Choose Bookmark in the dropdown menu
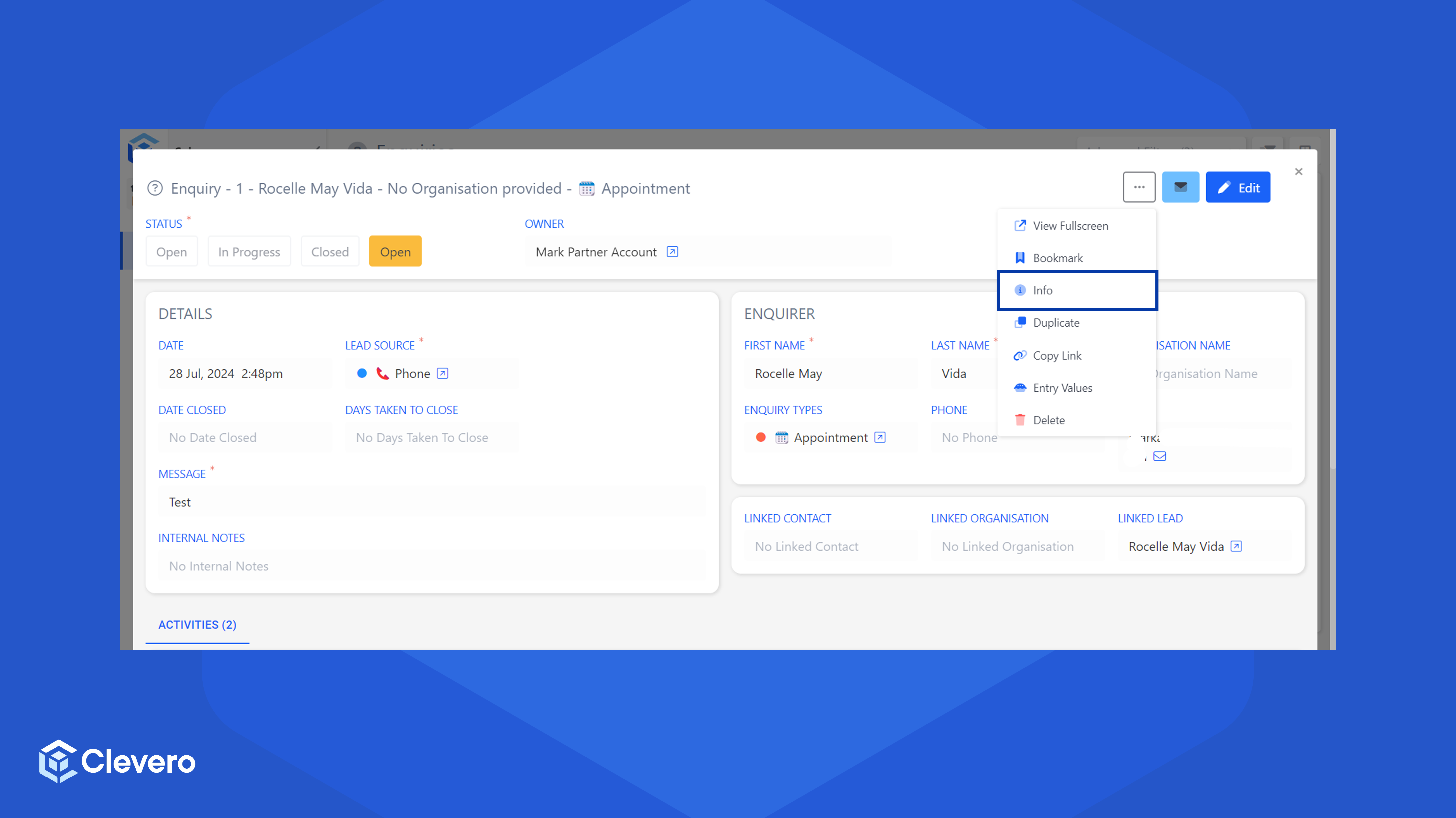Screen dimensions: 1456x818 coord(1057,258)
